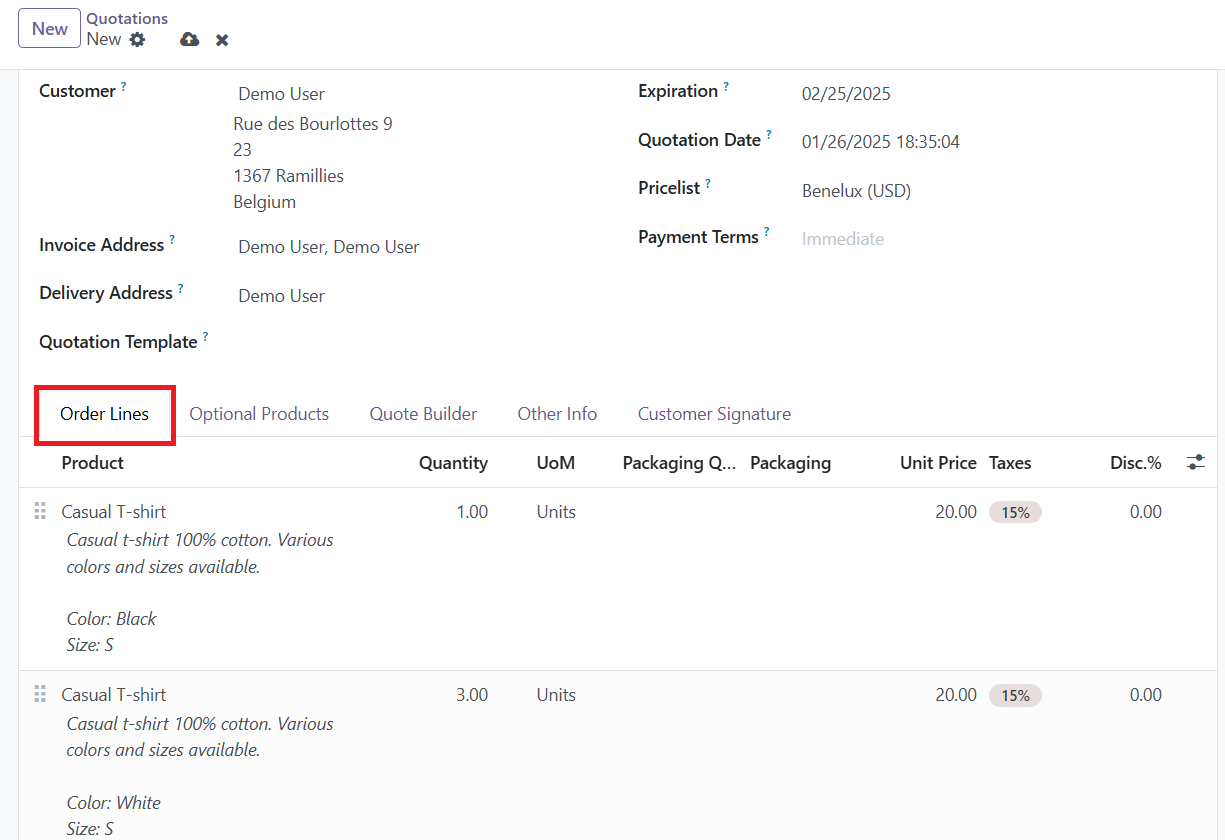The height and width of the screenshot is (840, 1225).
Task: Click the 15% tax tag on Black line
Action: pyautogui.click(x=1015, y=512)
